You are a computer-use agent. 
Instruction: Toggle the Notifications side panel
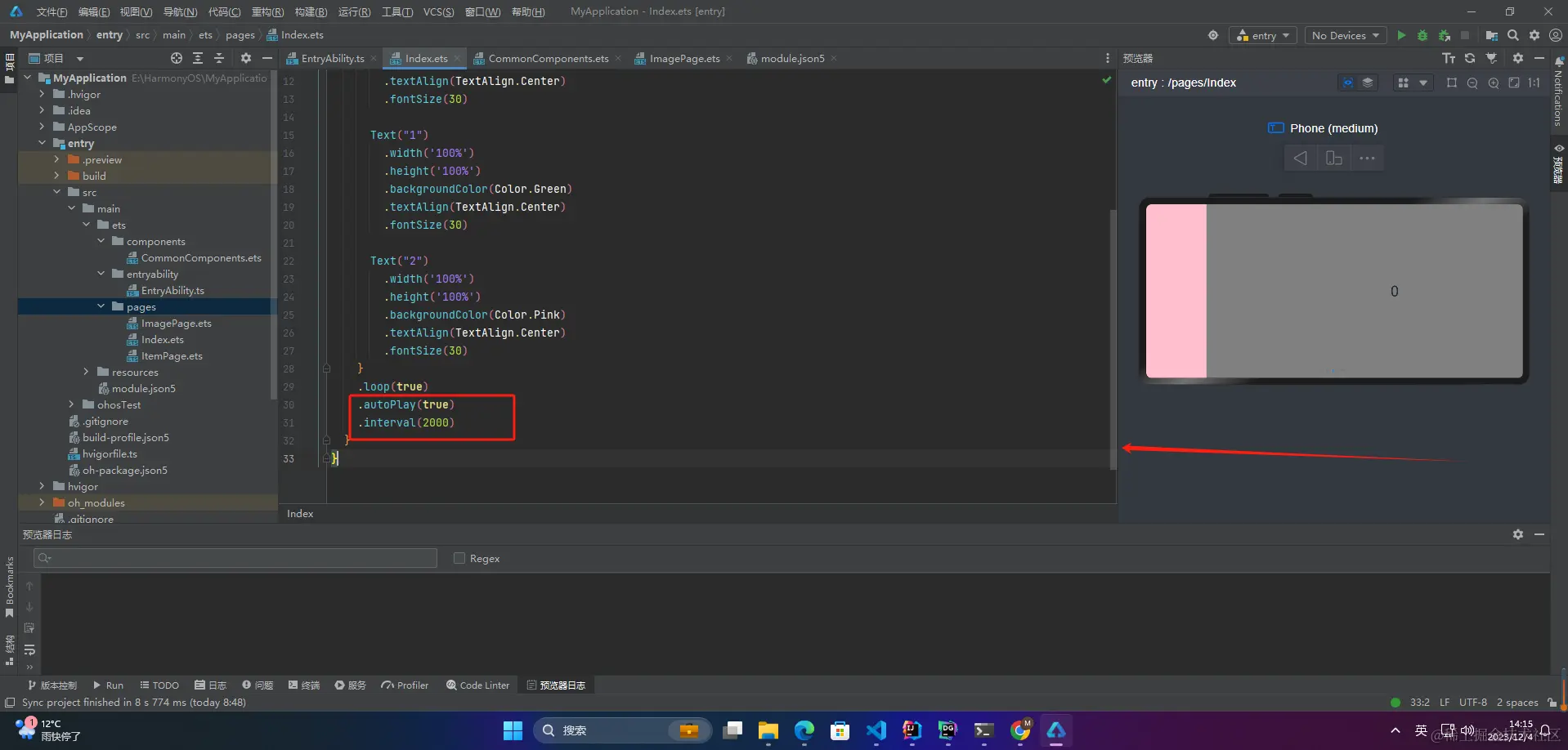1559,90
